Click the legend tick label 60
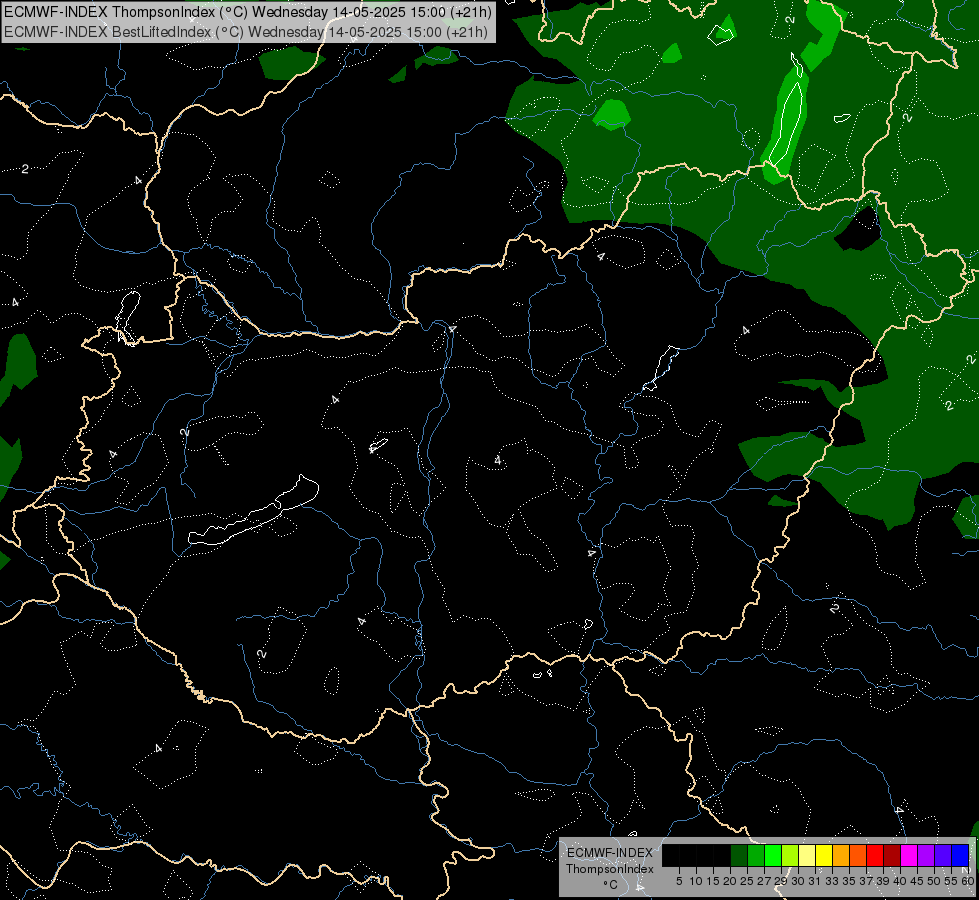This screenshot has height=900, width=979. click(x=968, y=881)
